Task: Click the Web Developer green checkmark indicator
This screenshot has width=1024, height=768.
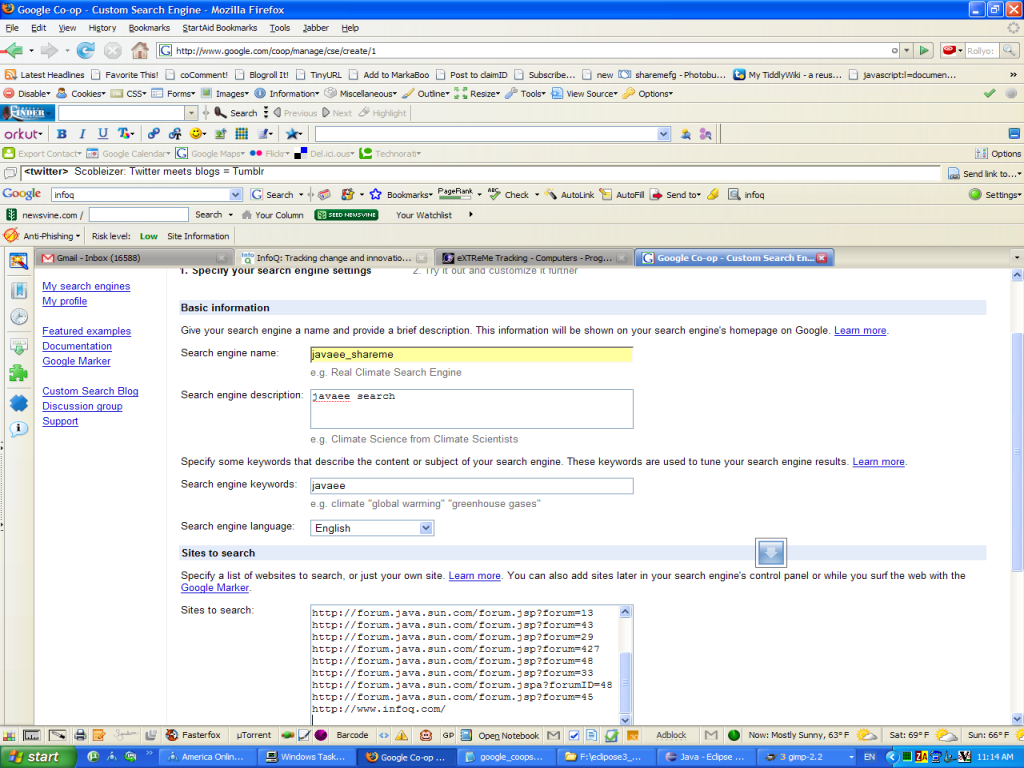Action: tap(989, 93)
